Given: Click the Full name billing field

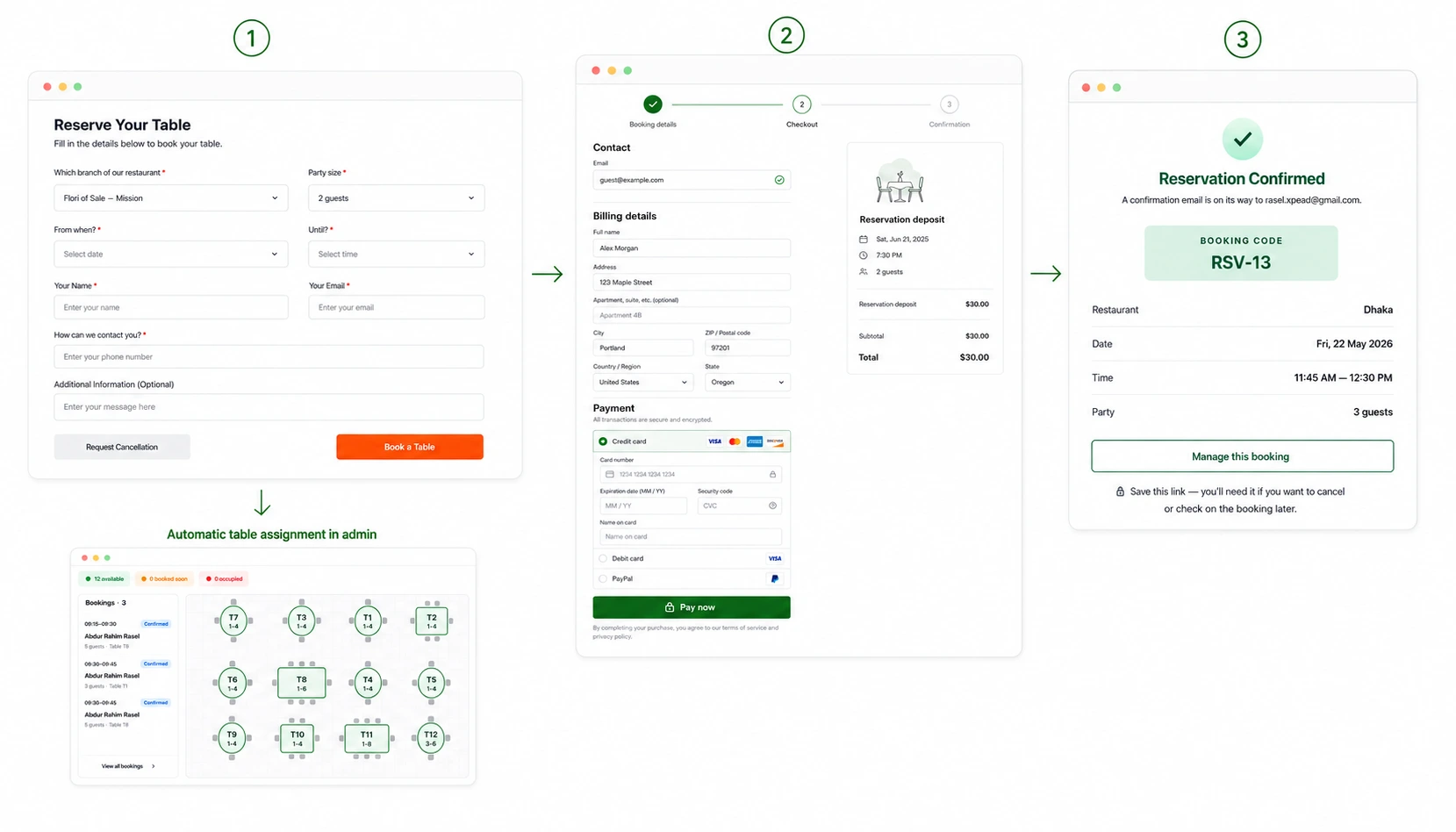Looking at the screenshot, I should pos(692,248).
